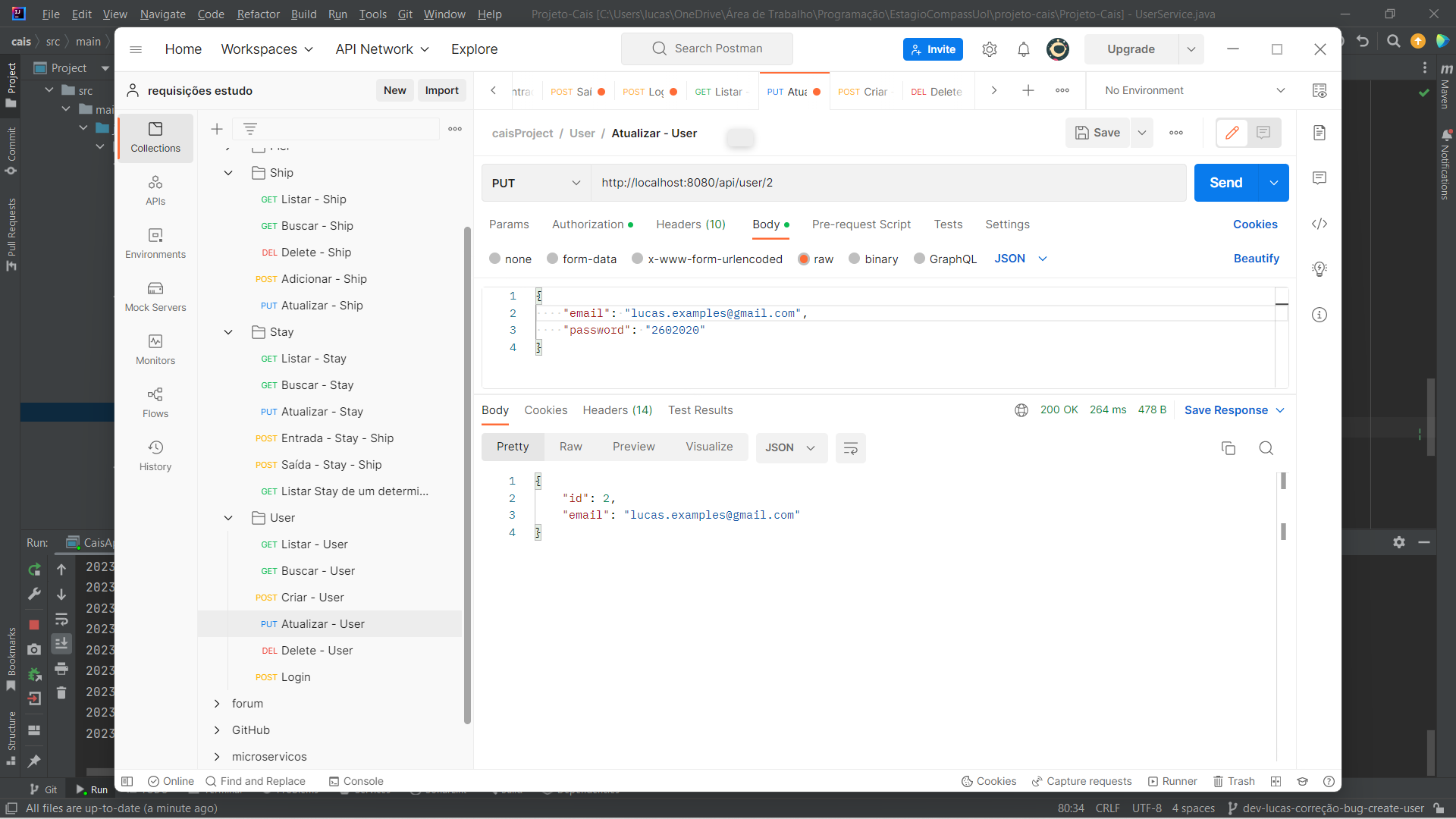
Task: Click the request URL input field
Action: (x=834, y=183)
